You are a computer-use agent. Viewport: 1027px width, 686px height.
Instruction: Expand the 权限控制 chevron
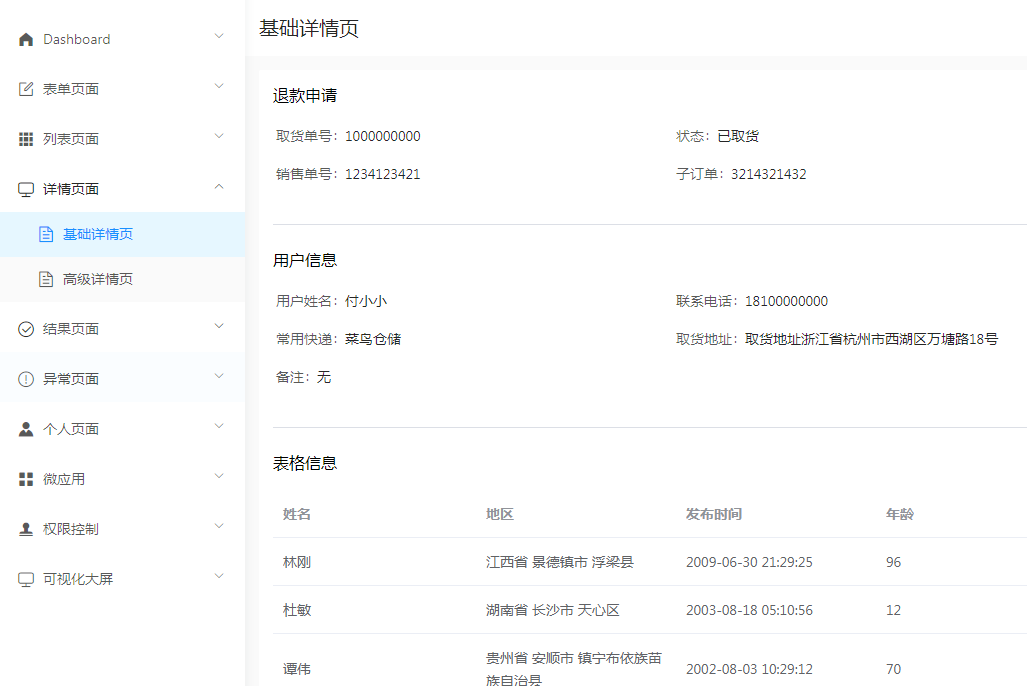tap(219, 525)
